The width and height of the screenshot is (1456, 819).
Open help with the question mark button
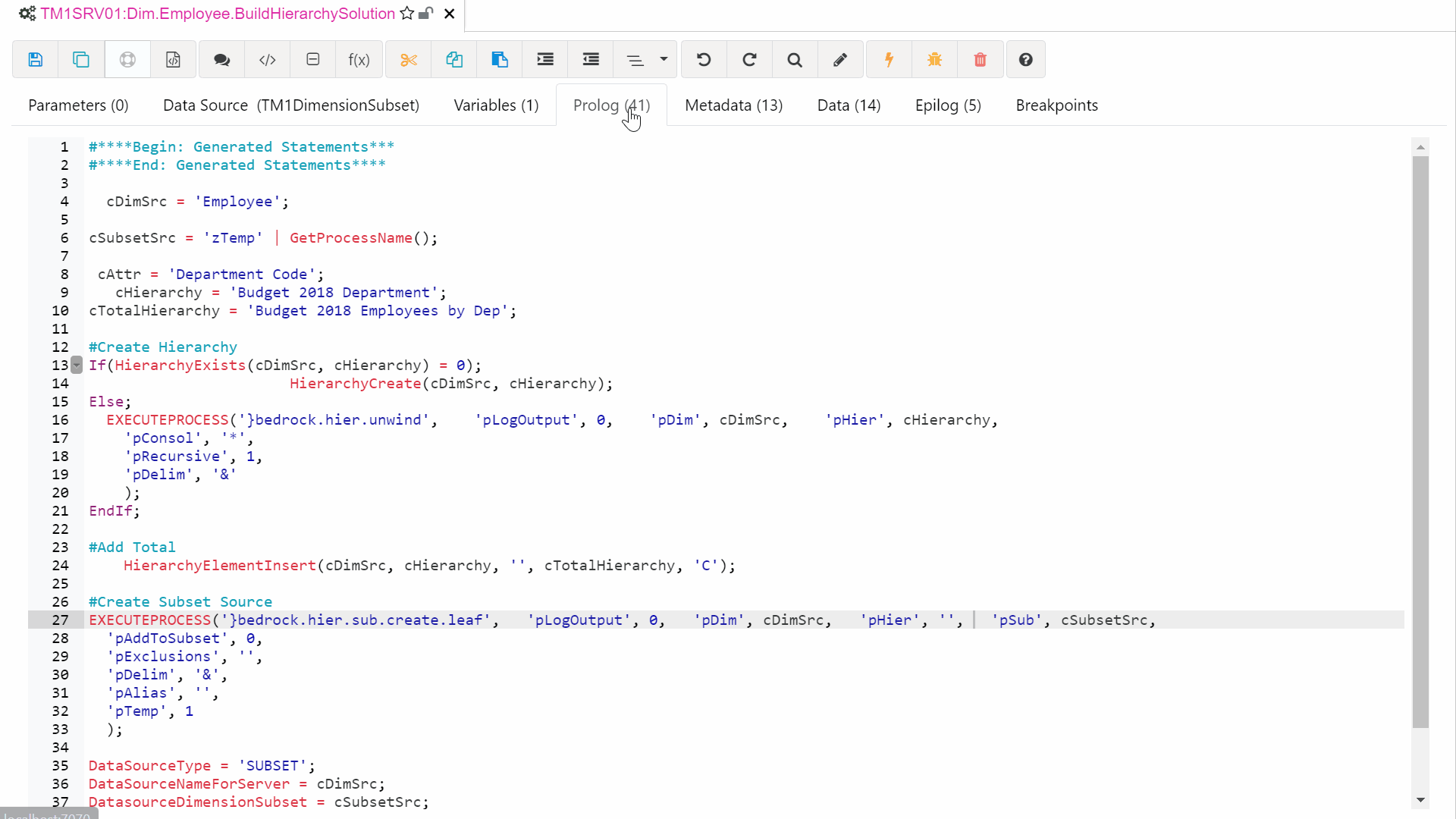pyautogui.click(x=1025, y=59)
